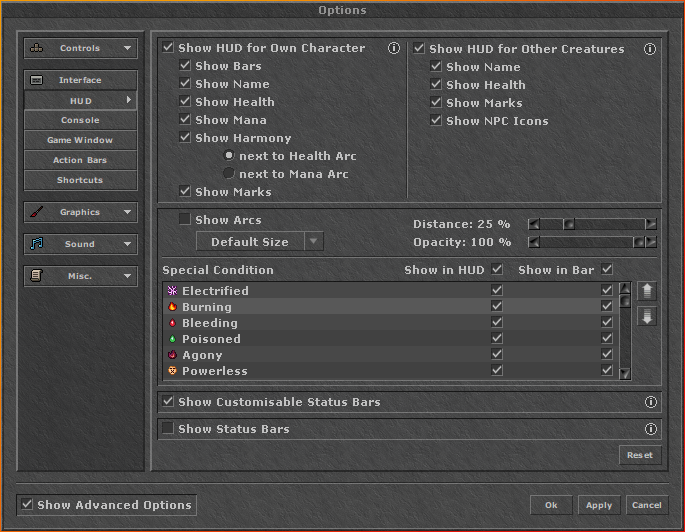685x532 pixels.
Task: Click the Apply button
Action: 598,505
